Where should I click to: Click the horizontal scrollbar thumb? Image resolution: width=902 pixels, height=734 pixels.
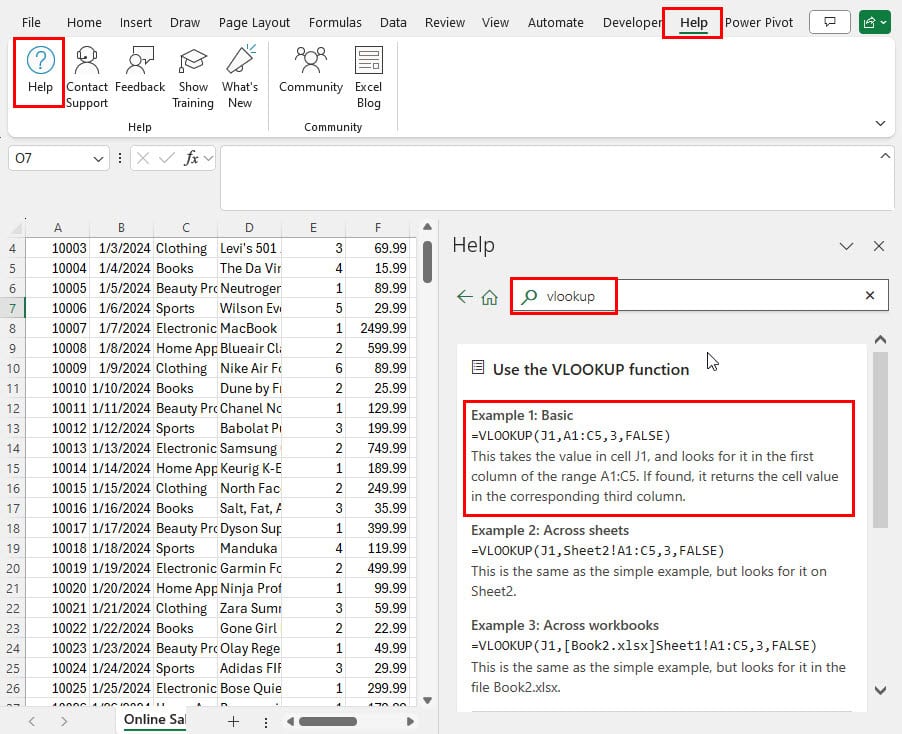(328, 721)
